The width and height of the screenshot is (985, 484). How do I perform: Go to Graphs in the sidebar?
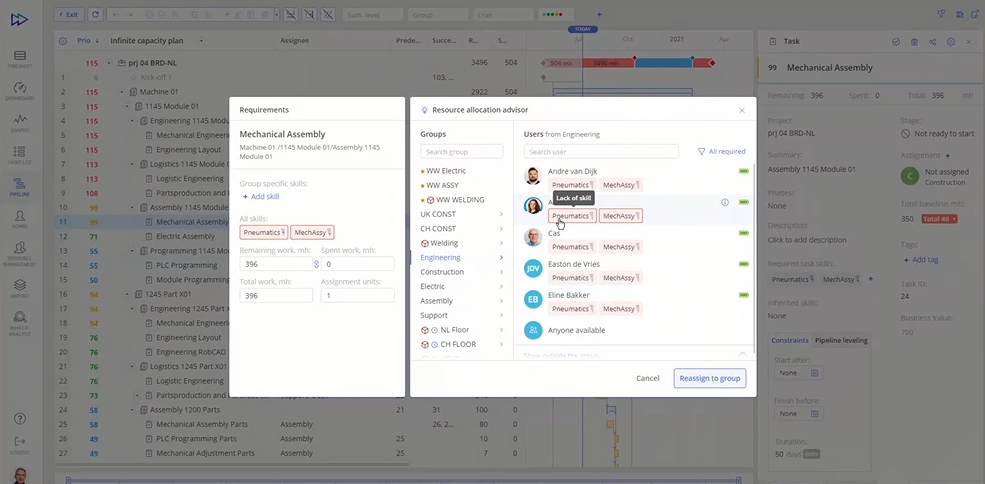[x=19, y=123]
